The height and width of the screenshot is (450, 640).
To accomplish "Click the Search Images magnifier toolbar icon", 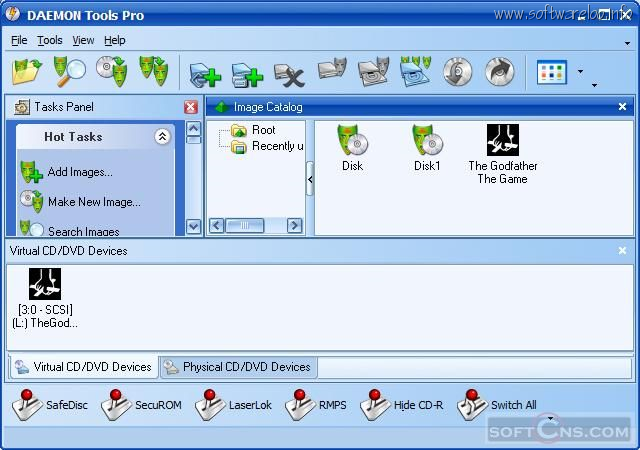I will point(70,71).
